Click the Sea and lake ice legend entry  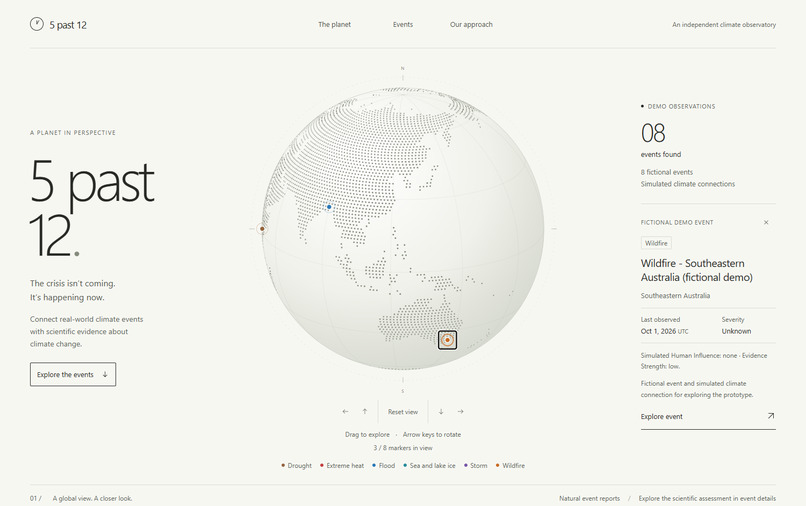pyautogui.click(x=429, y=465)
